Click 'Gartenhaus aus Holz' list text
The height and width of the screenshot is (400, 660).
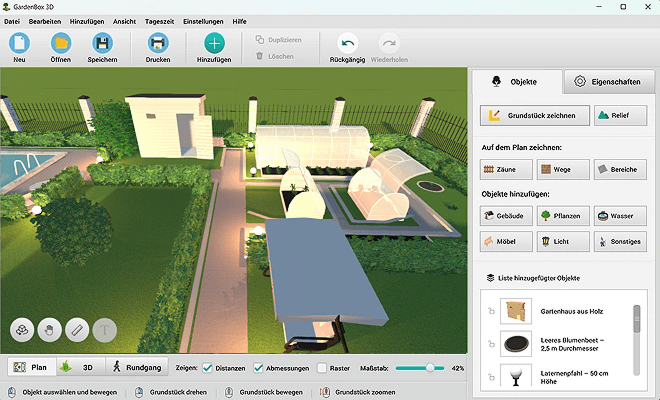click(x=572, y=311)
